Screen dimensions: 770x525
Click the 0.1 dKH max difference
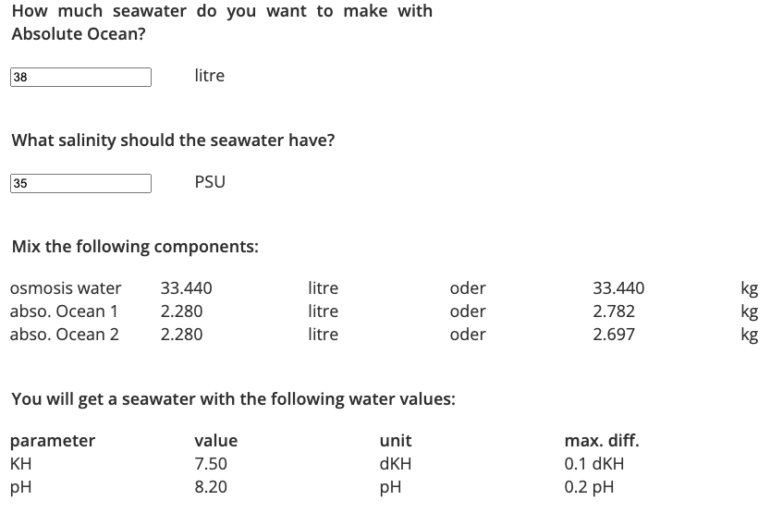pyautogui.click(x=598, y=464)
